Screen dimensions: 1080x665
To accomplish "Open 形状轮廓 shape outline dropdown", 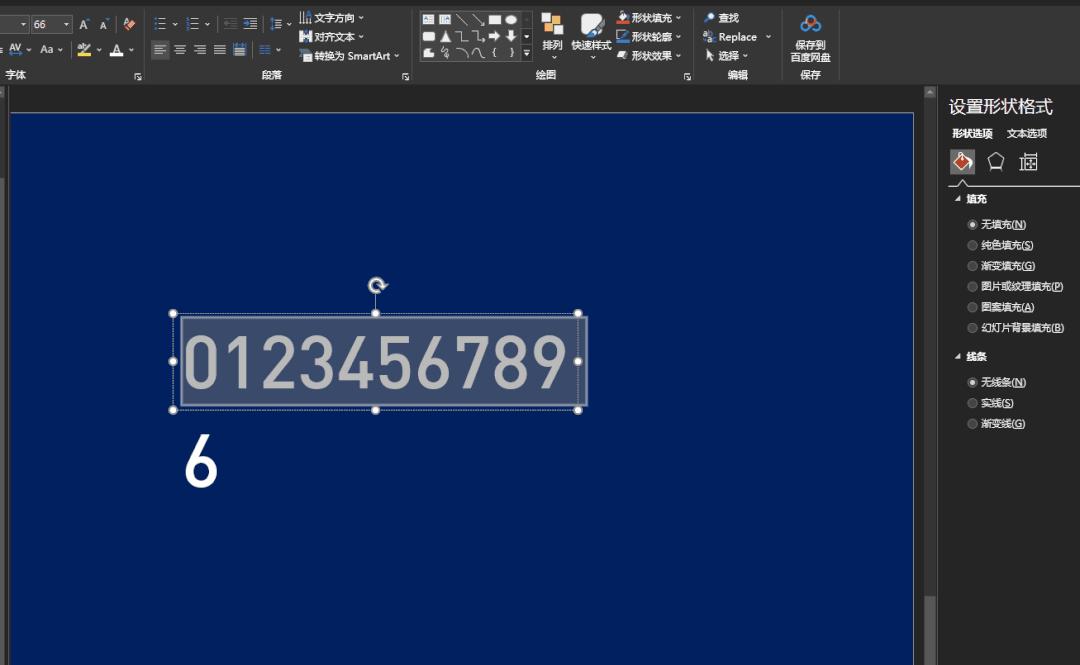I will (x=649, y=37).
